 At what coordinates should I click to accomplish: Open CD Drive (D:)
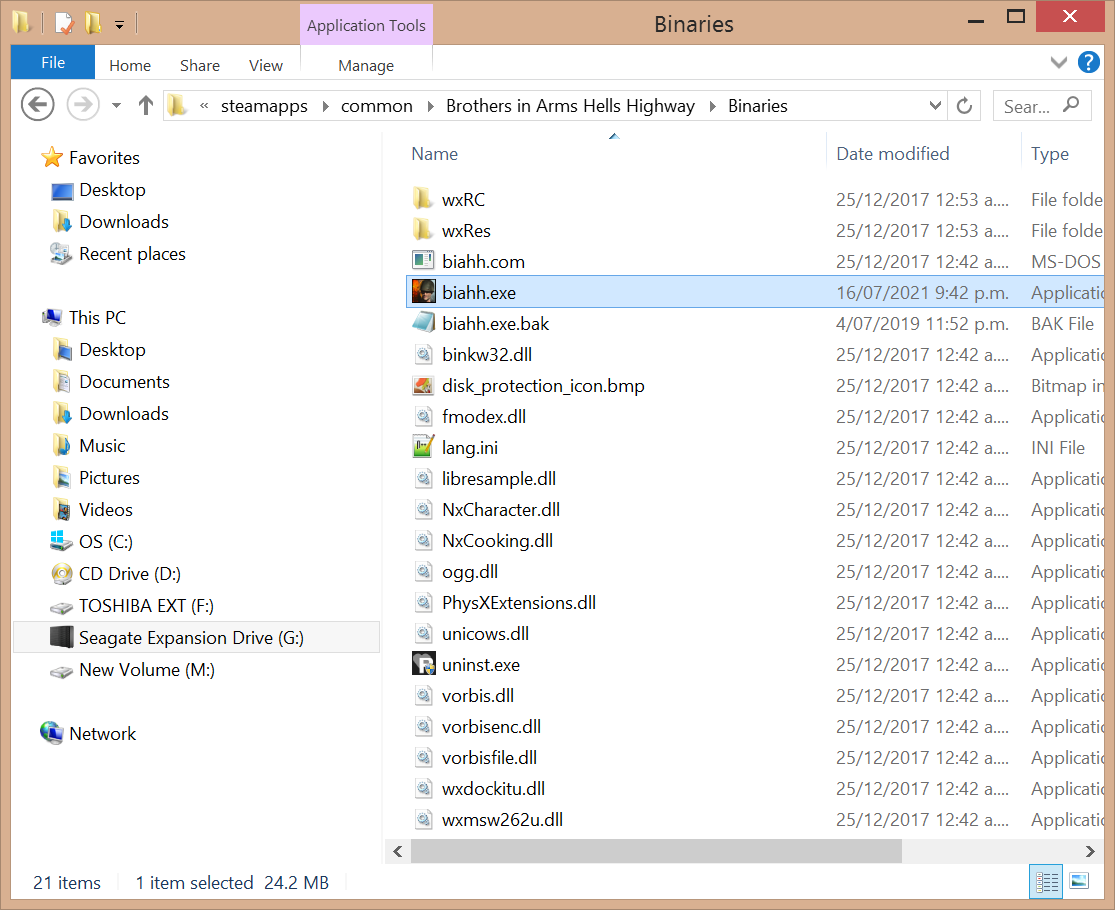point(130,574)
